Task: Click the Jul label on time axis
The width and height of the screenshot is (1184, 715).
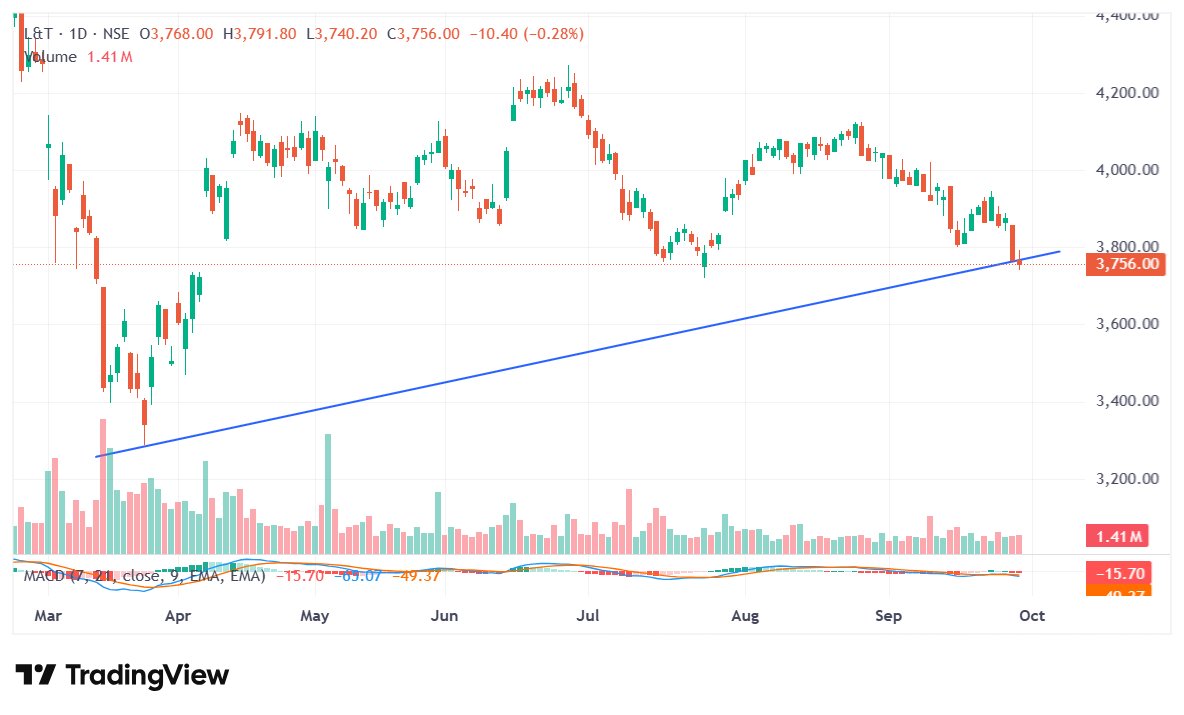Action: pos(587,616)
